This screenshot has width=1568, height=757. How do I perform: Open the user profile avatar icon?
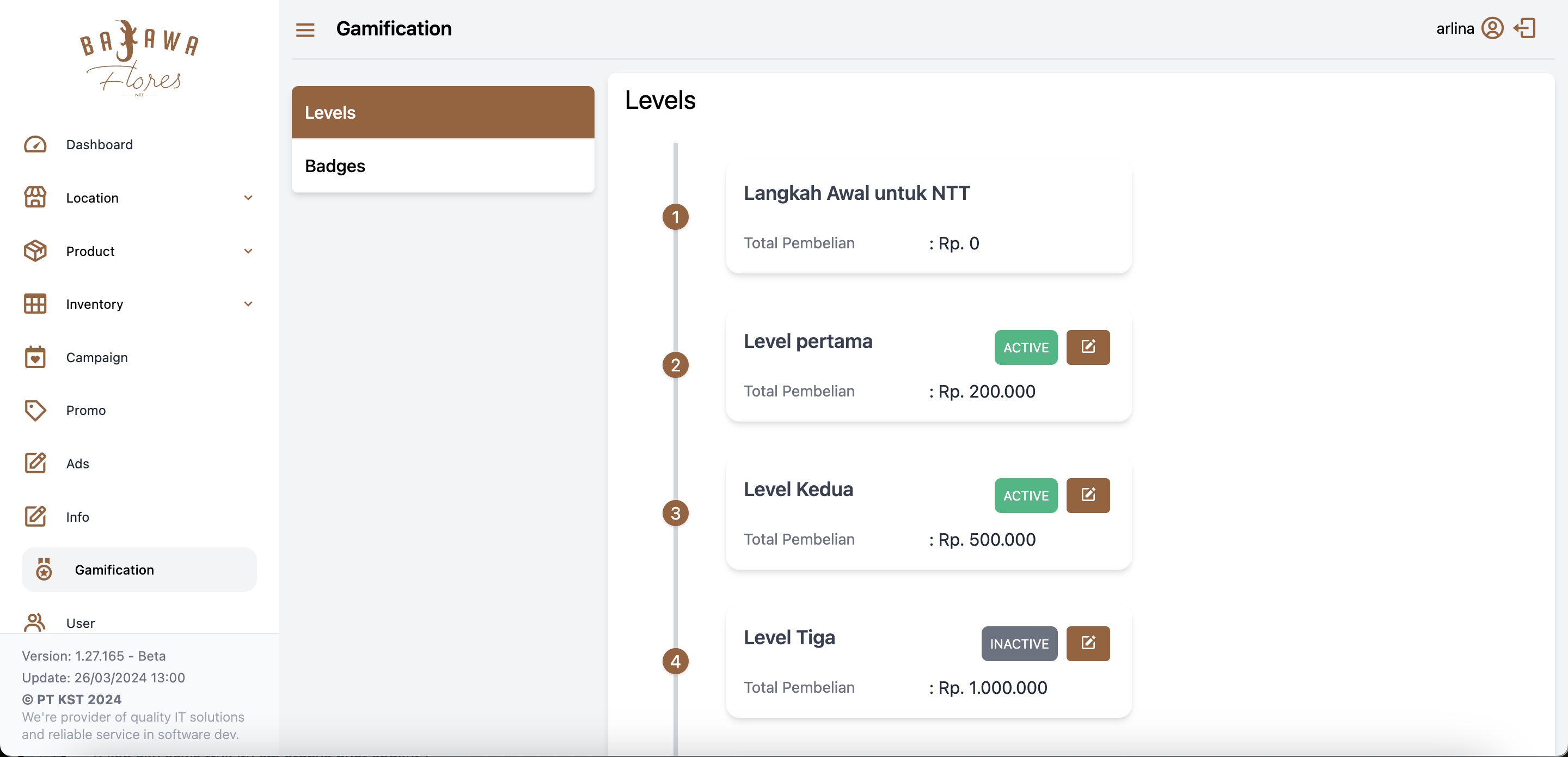click(x=1491, y=28)
